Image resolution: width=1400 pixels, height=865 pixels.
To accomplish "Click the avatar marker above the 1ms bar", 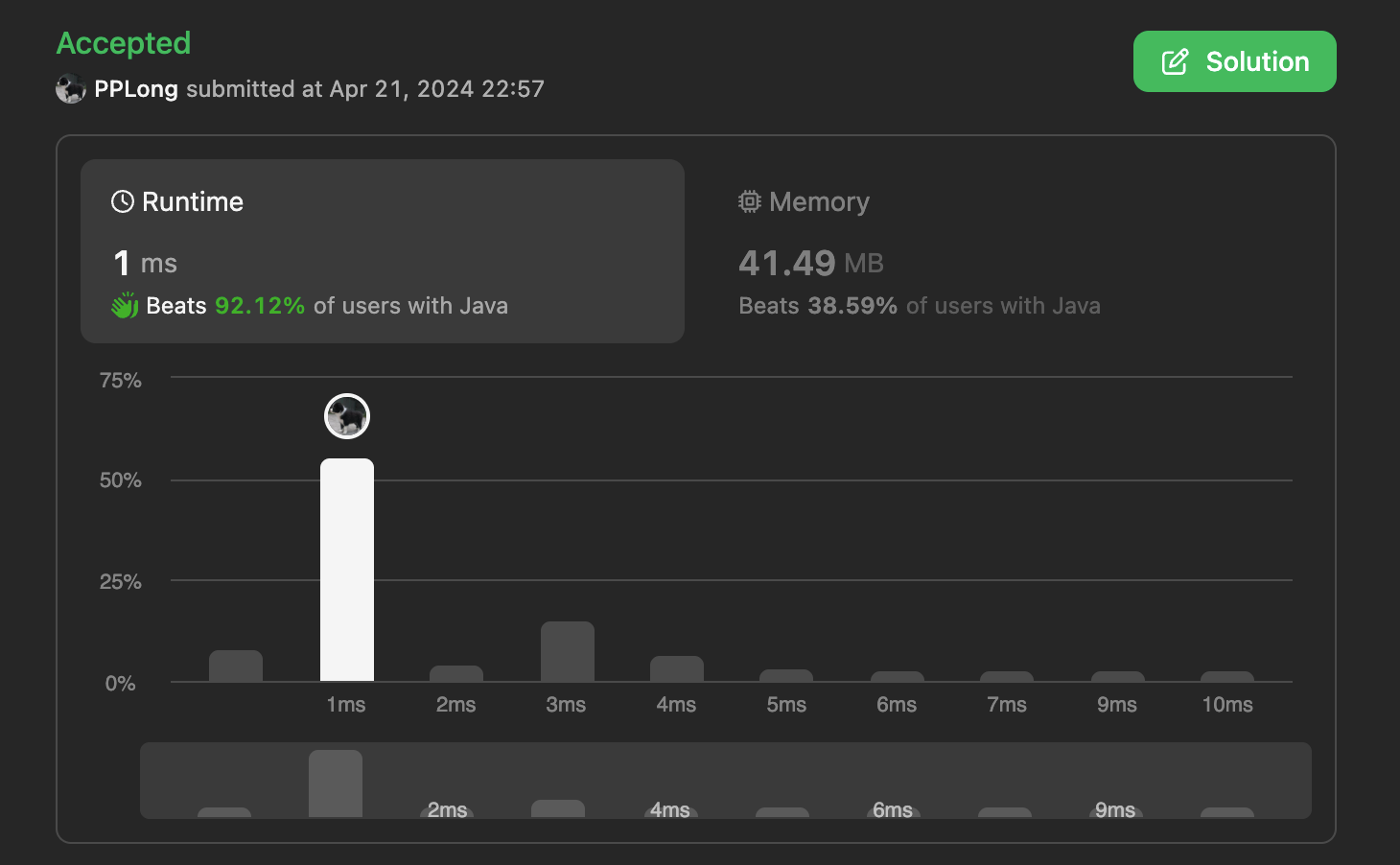I will pos(347,416).
